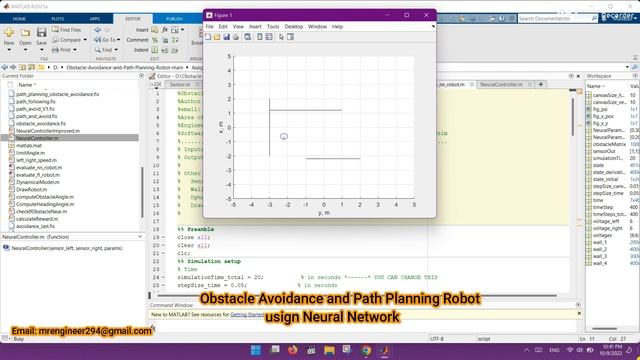Click the Insert section icon
This screenshot has width=640, height=360.
[x=154, y=30]
